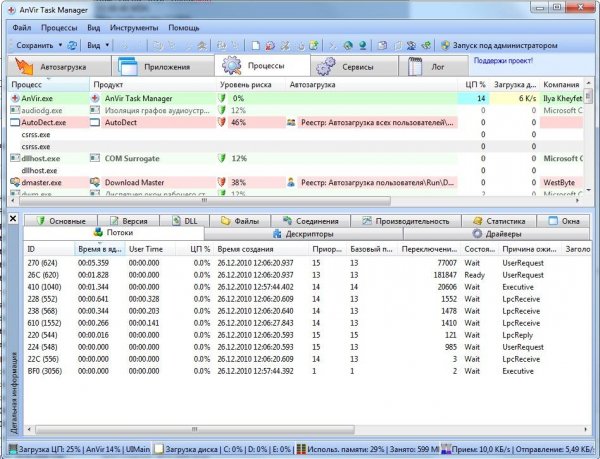Click the disk load icon in the status bar
The height and width of the screenshot is (459, 600).
click(x=158, y=449)
